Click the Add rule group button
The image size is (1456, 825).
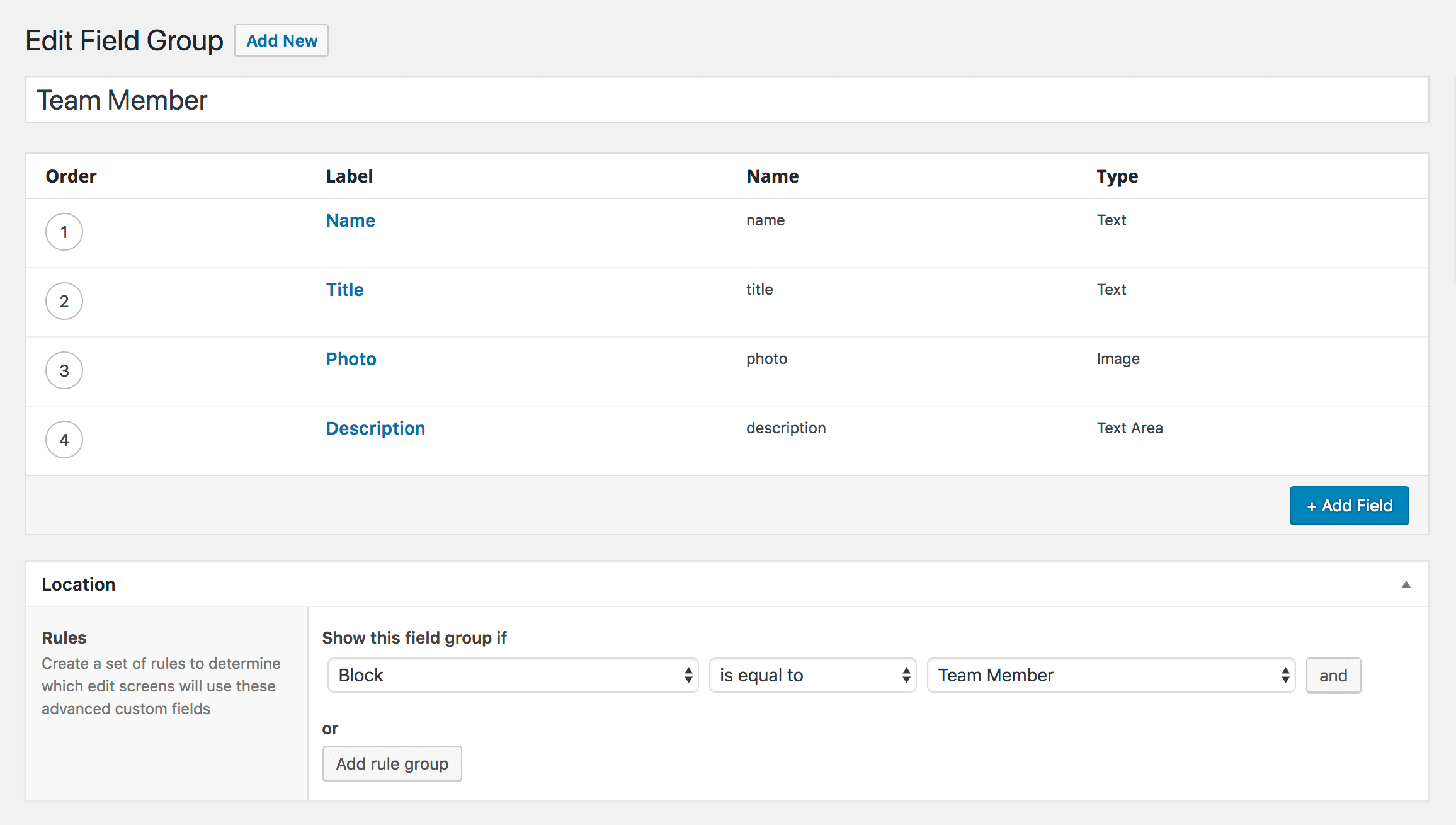[x=392, y=763]
